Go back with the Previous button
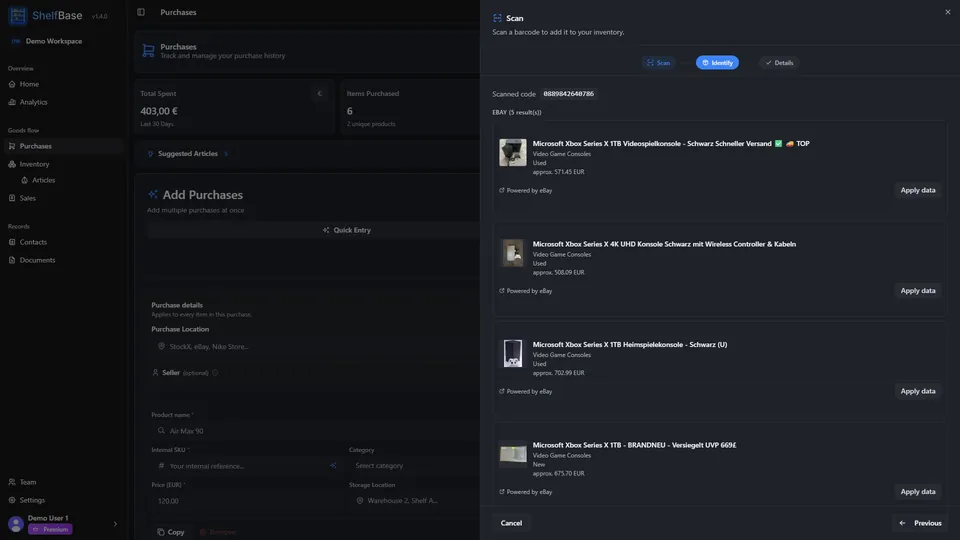960x540 pixels. click(920, 523)
